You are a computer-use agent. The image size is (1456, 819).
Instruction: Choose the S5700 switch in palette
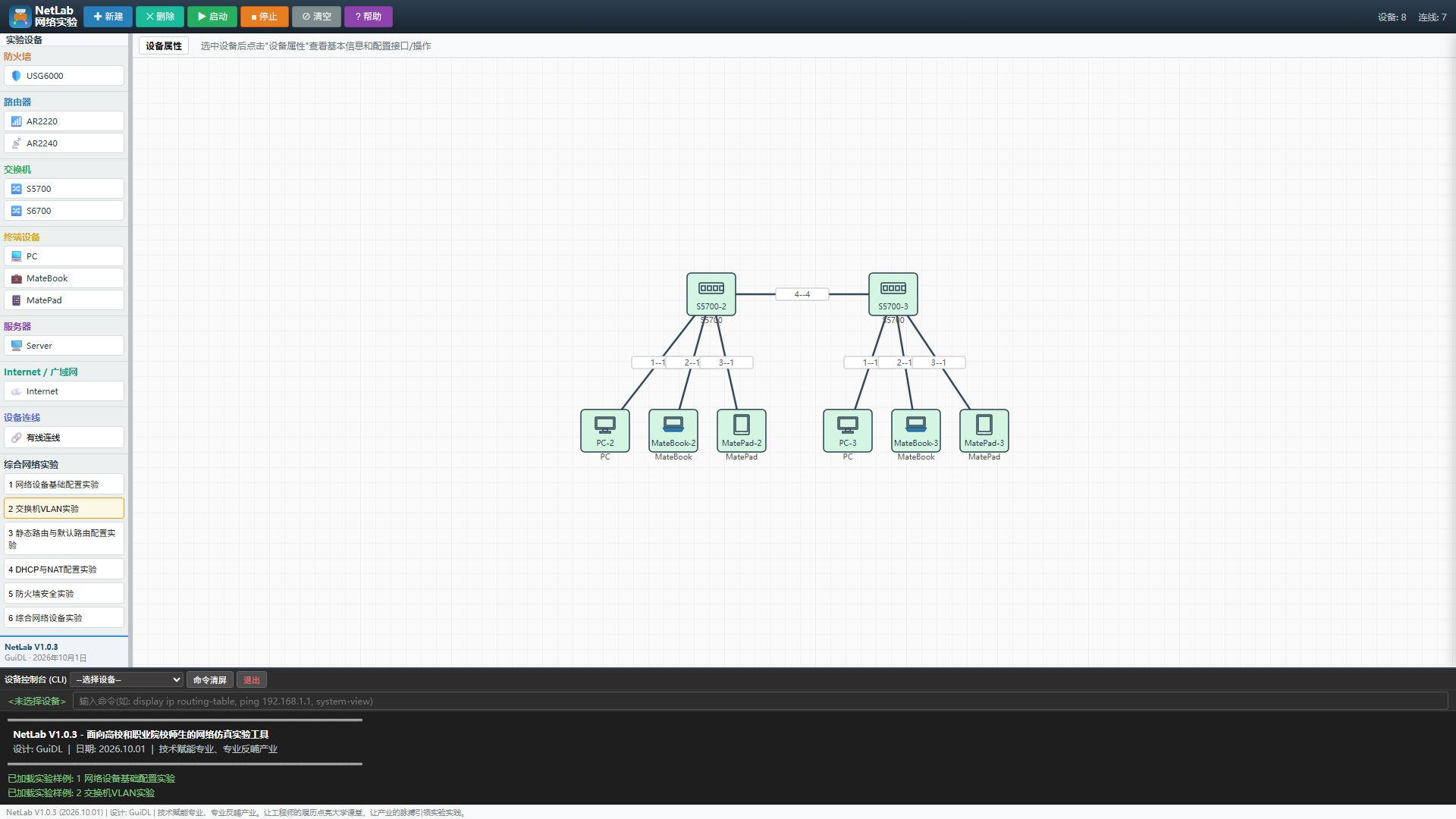coord(64,189)
